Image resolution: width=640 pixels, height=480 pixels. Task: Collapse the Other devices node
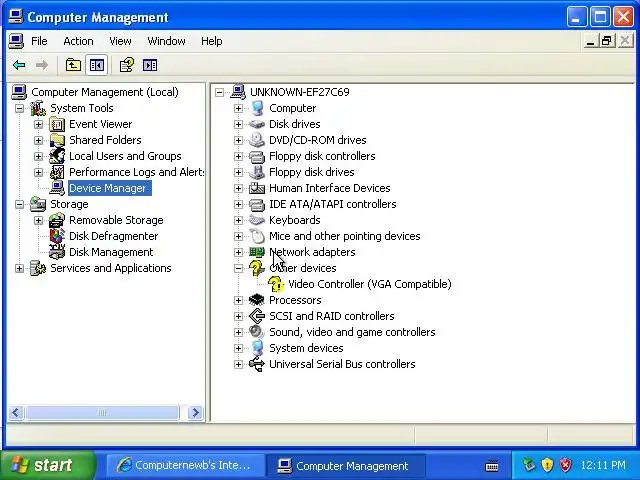[238, 268]
